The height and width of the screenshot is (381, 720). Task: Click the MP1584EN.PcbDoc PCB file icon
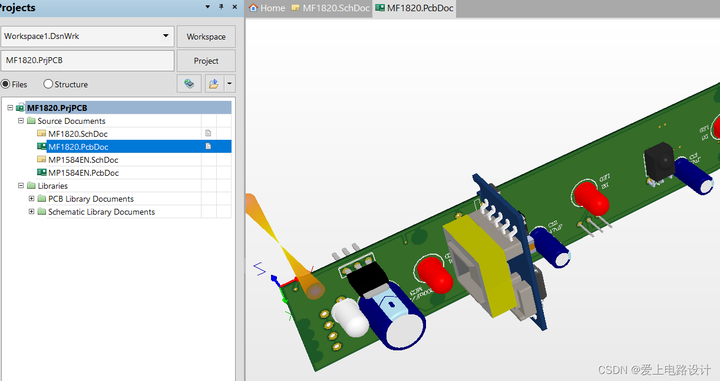click(x=41, y=172)
